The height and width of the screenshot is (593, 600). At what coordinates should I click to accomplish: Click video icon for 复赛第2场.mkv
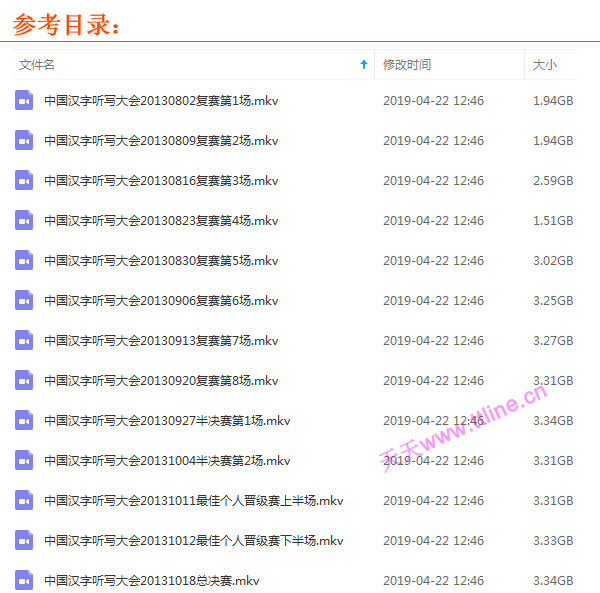click(24, 141)
